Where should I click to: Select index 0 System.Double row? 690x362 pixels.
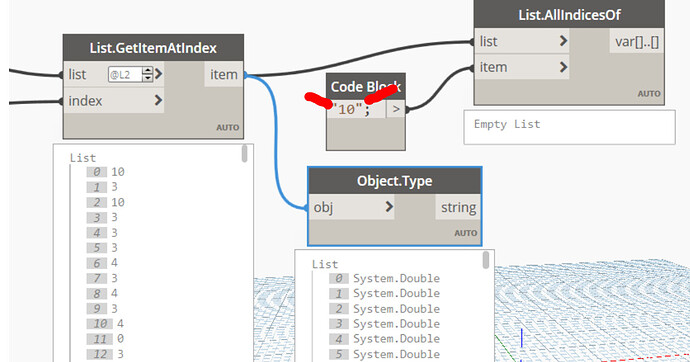point(385,278)
